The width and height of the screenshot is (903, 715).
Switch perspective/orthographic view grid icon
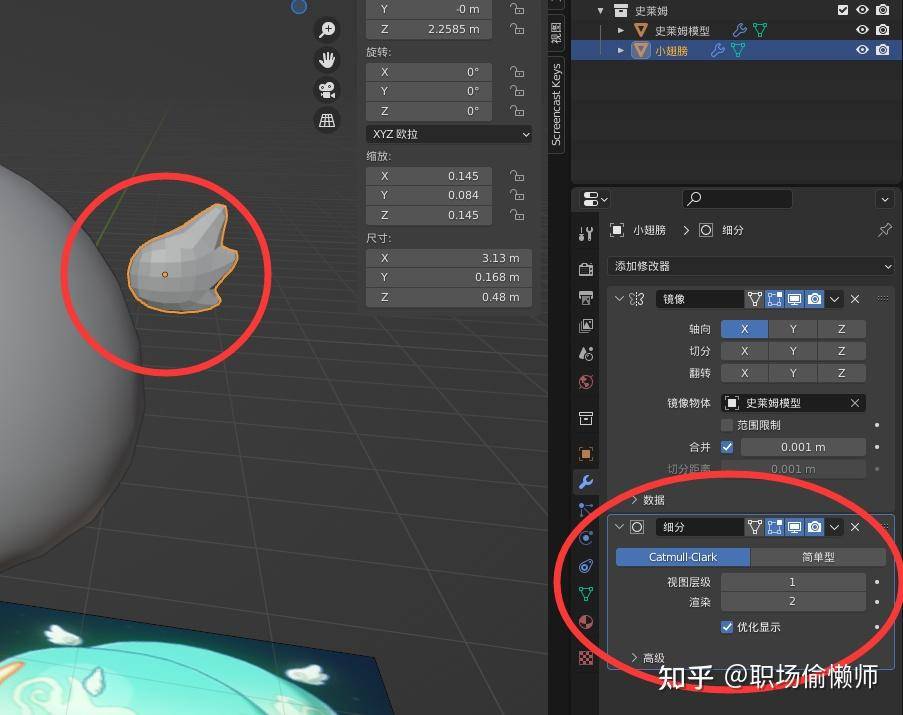pos(327,120)
